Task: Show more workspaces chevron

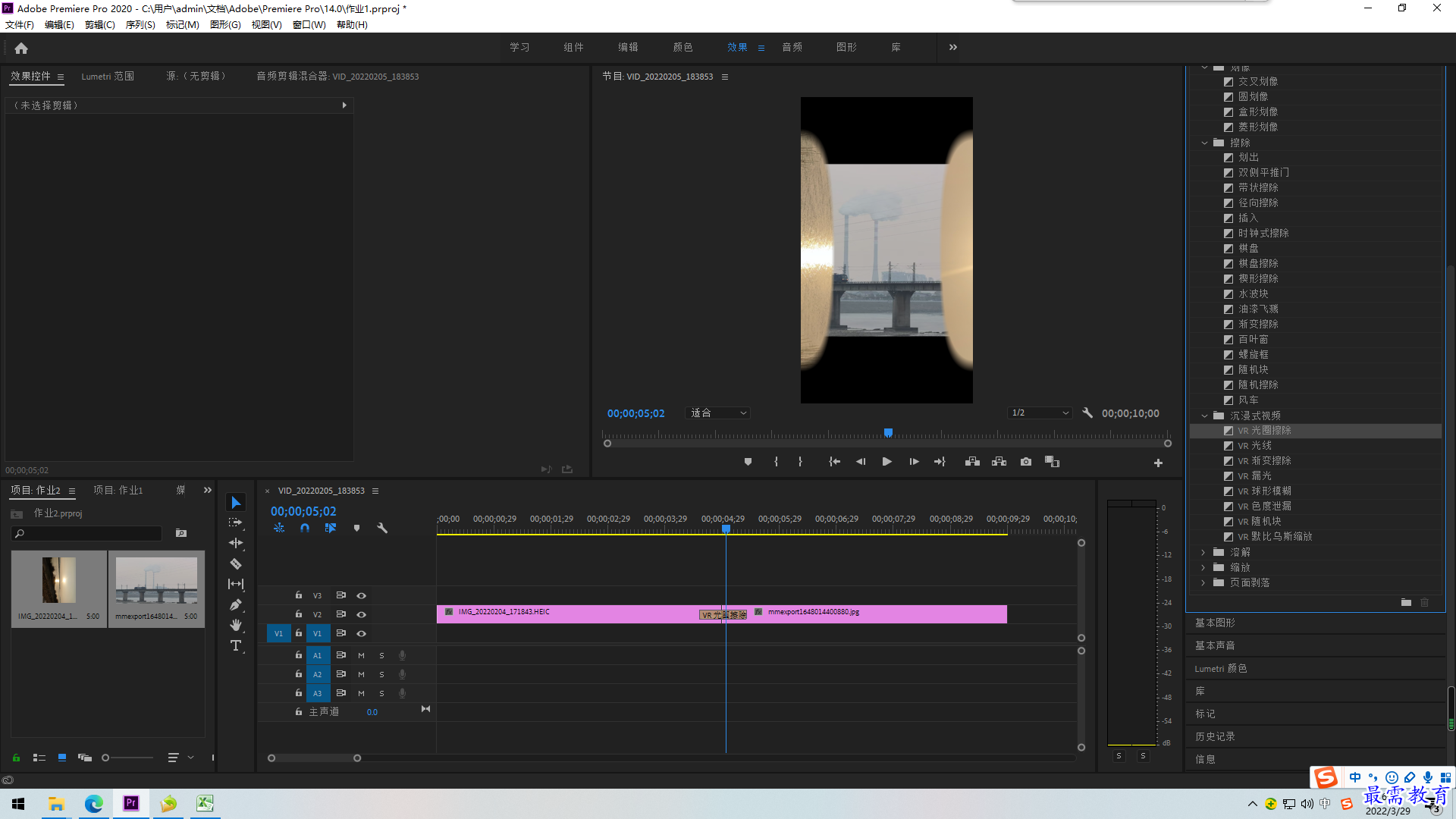Action: [x=953, y=47]
